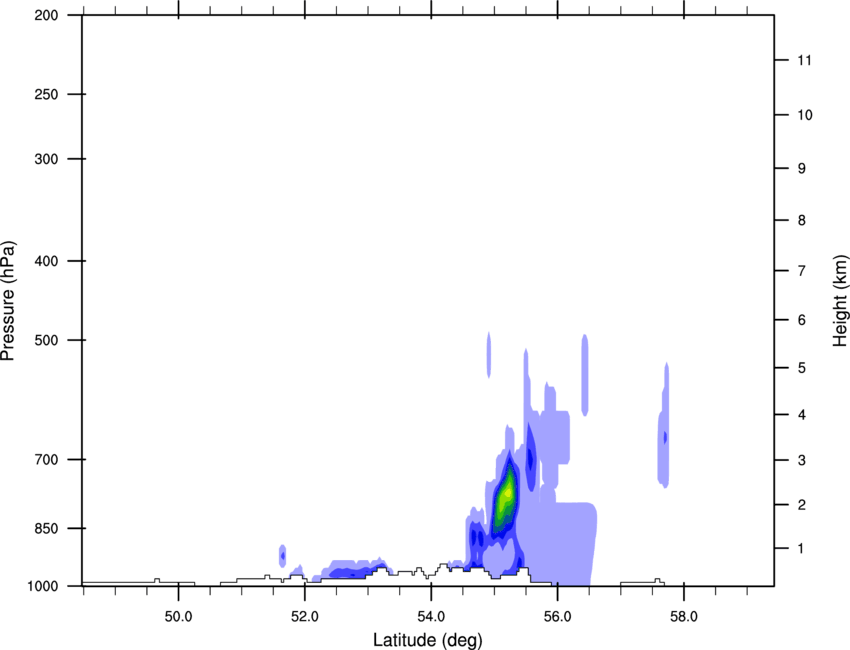Select the 500 pressure tick label

click(x=46, y=340)
